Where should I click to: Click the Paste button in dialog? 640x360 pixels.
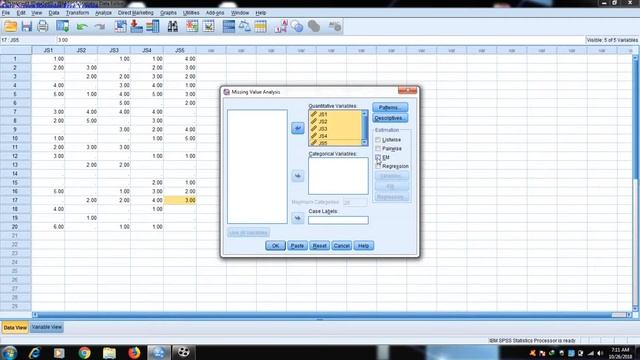tap(297, 246)
